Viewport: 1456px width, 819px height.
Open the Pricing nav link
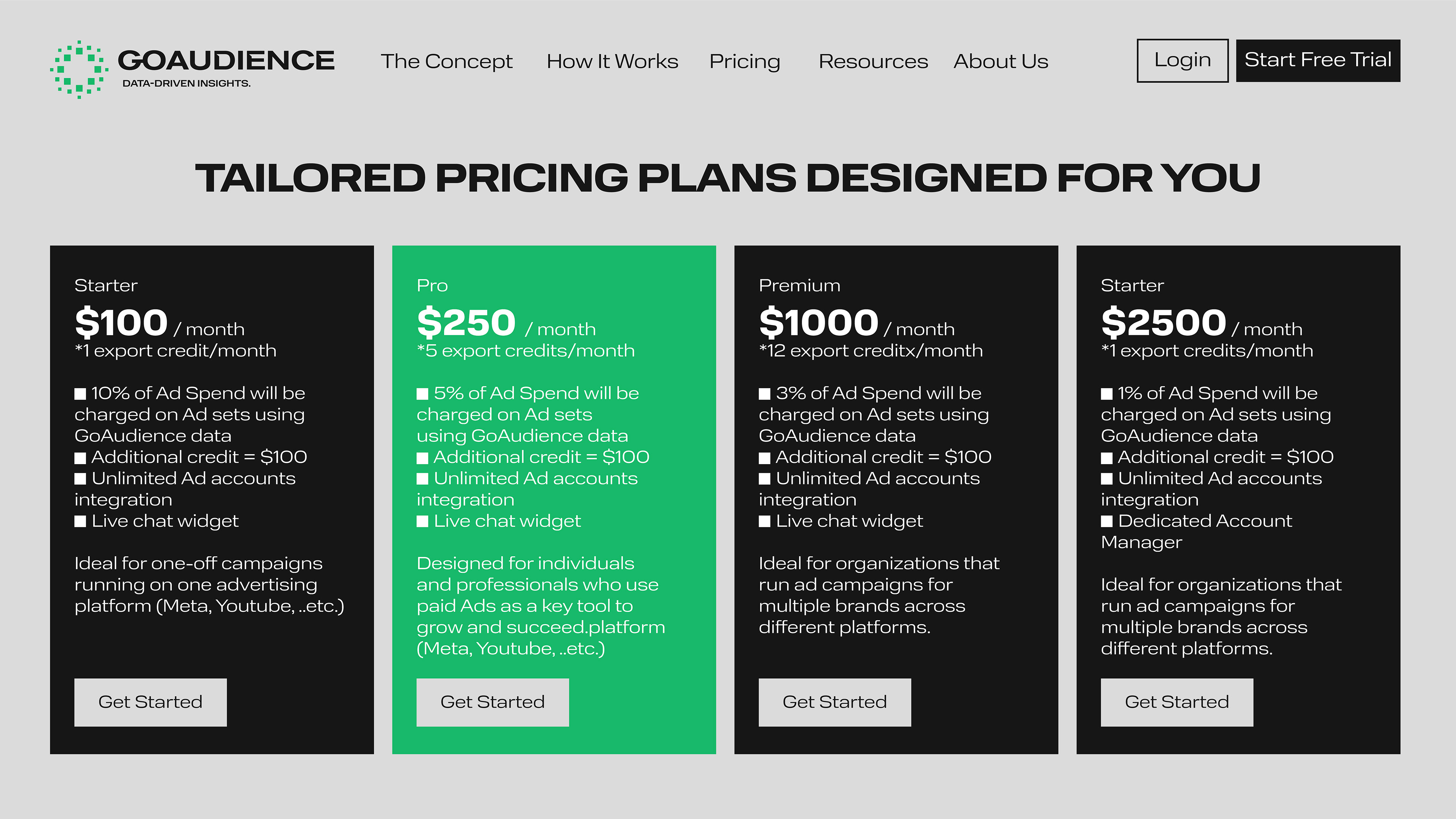pos(744,61)
